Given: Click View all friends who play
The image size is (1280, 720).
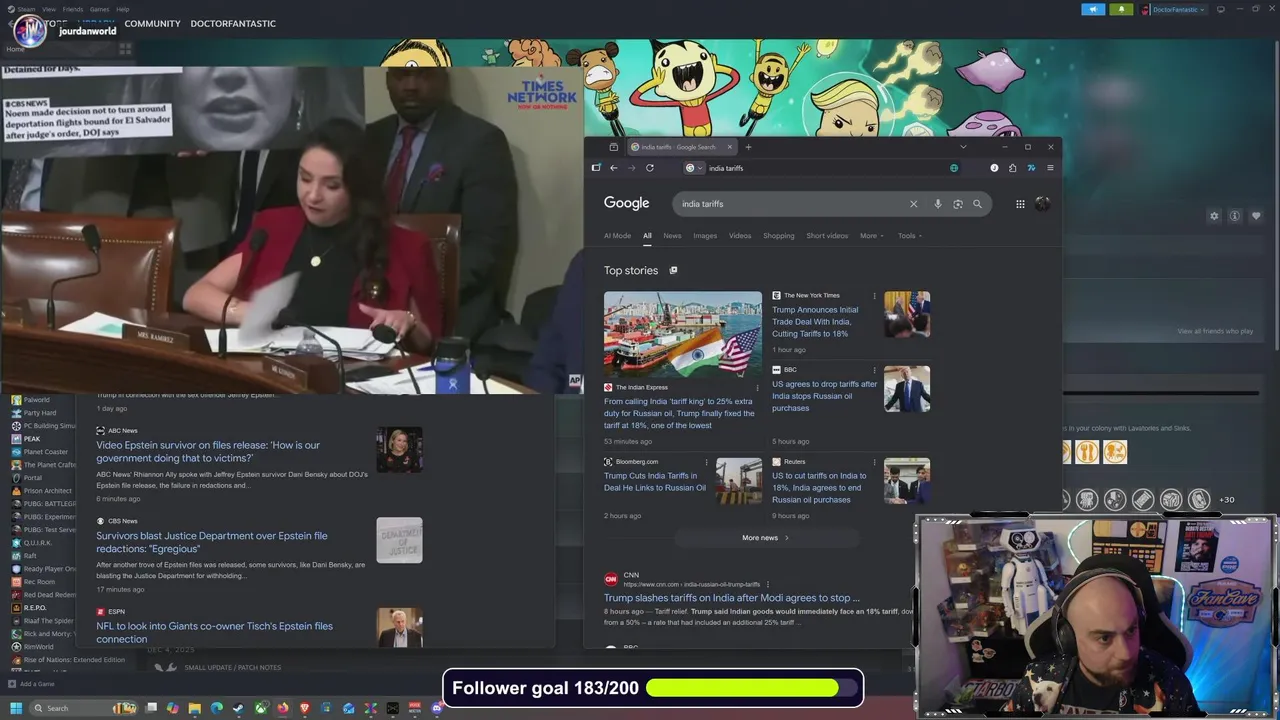Looking at the screenshot, I should [x=1215, y=331].
